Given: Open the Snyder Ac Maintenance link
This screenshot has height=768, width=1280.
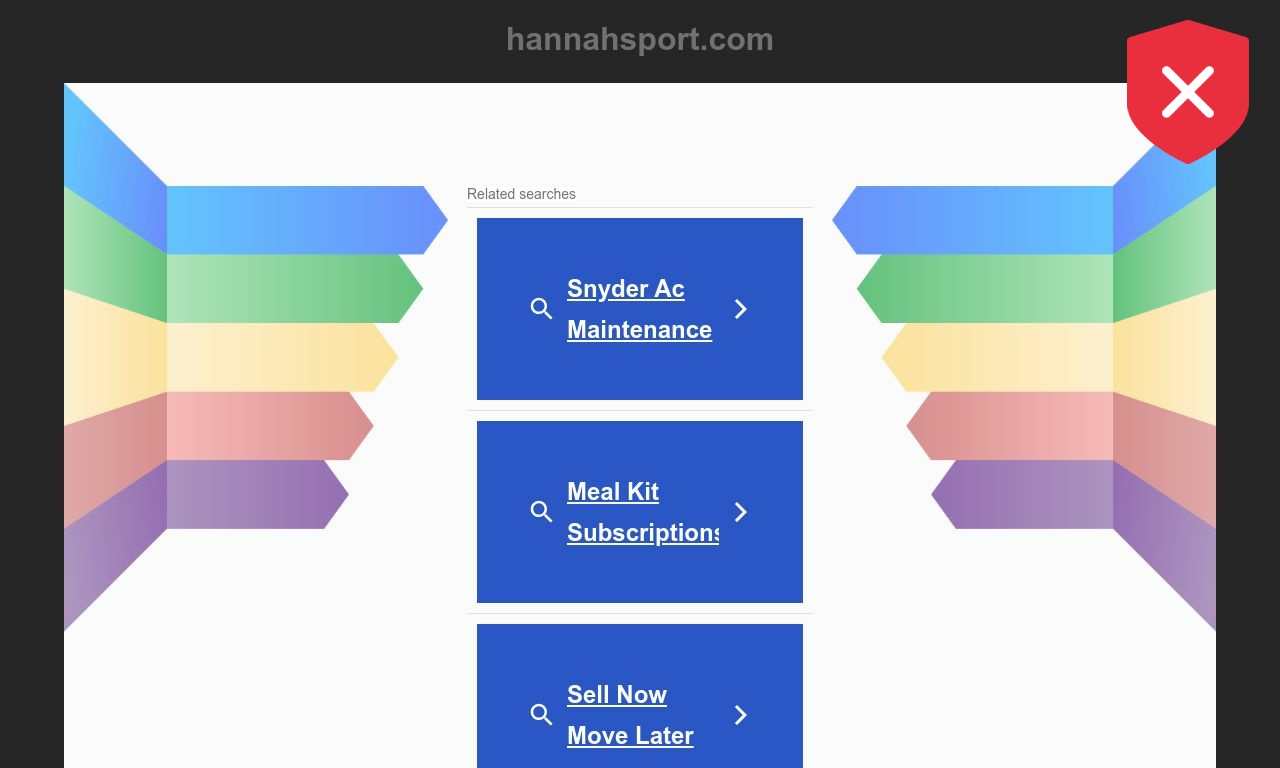Looking at the screenshot, I should pos(639,309).
